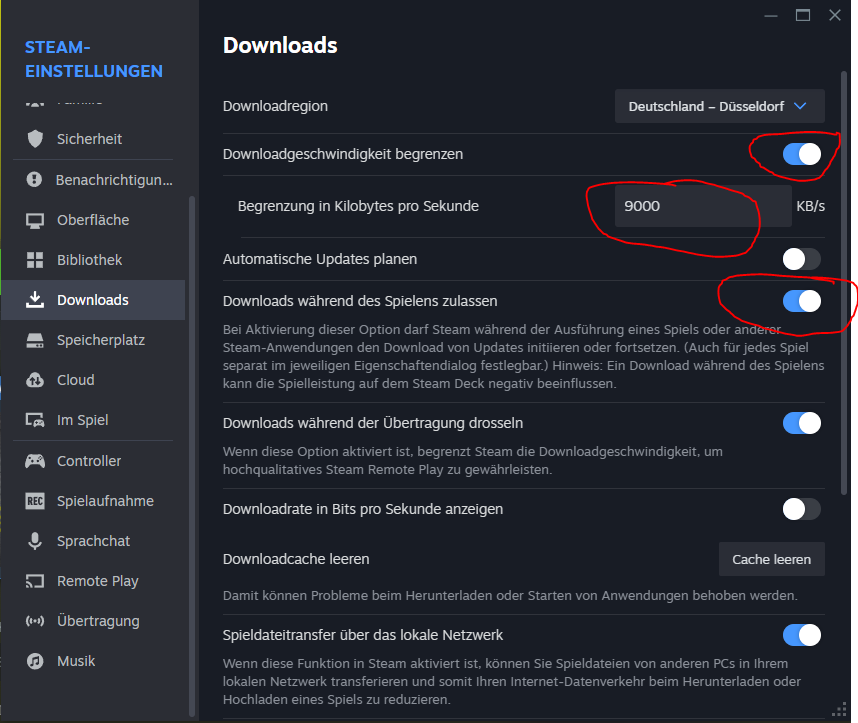Click the KB/s limit field showing 9000
This screenshot has height=723, width=858.
coord(703,206)
